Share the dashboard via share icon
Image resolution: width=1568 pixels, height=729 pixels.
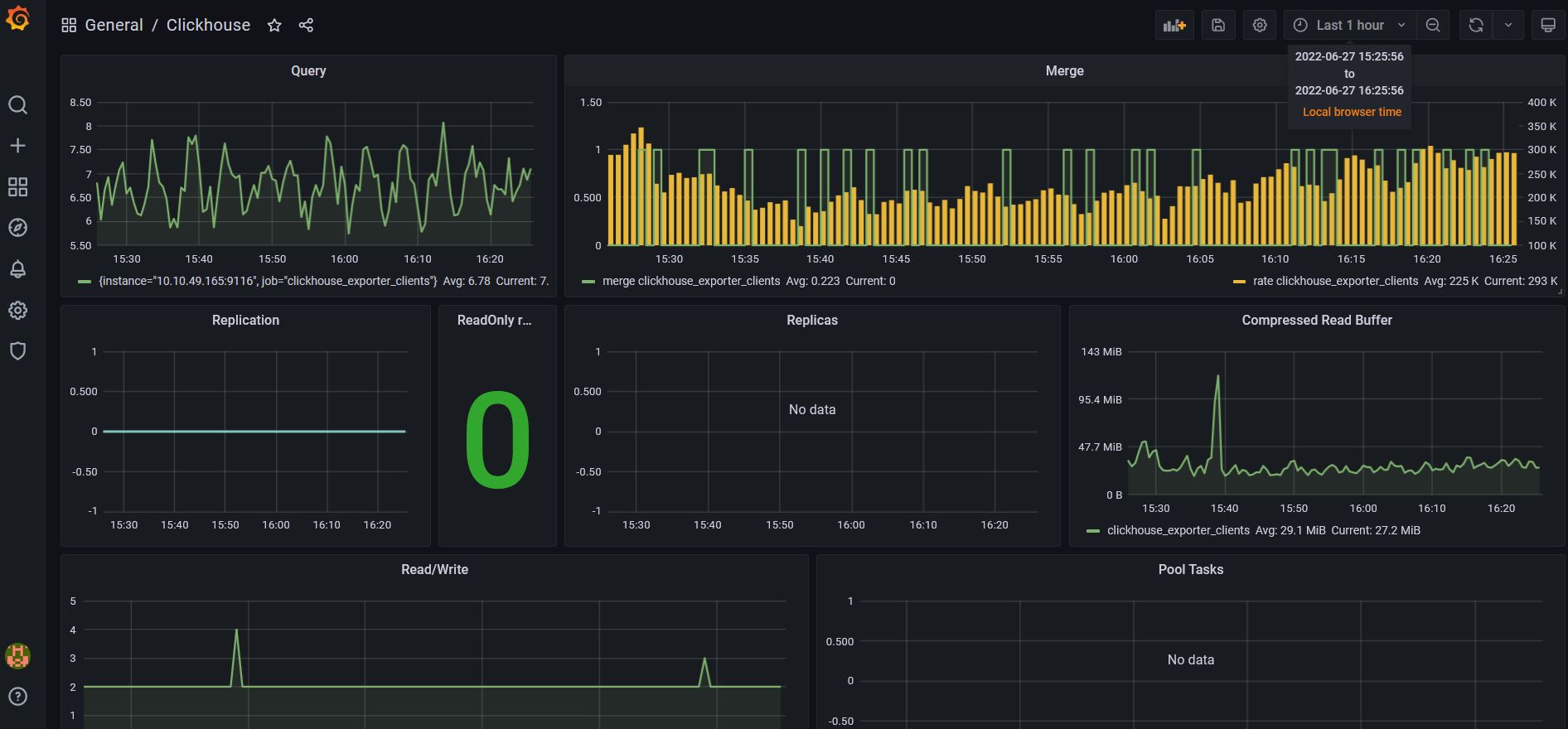[306, 26]
